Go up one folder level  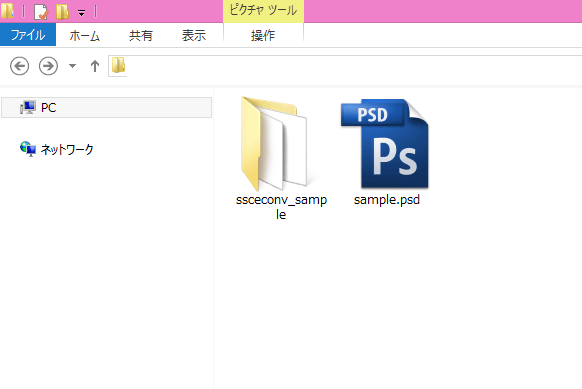pyautogui.click(x=95, y=66)
